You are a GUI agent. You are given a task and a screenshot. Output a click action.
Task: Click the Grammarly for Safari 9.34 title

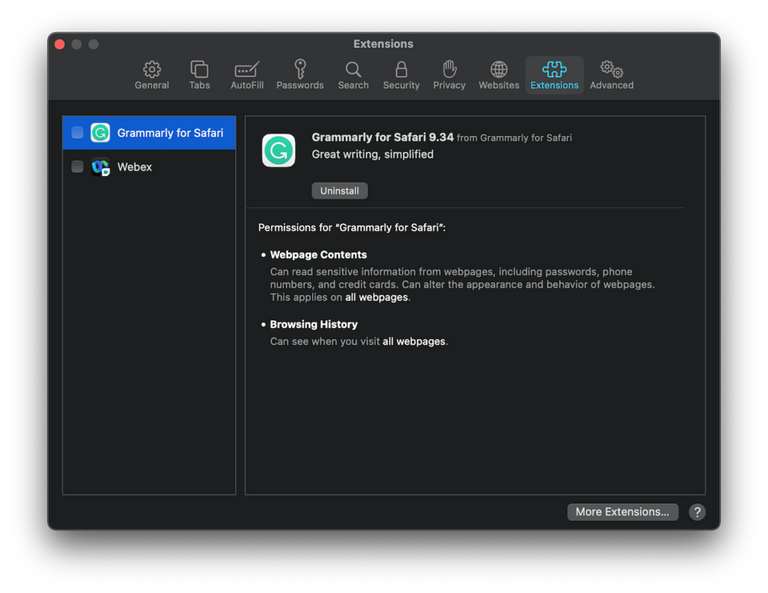[x=383, y=137]
